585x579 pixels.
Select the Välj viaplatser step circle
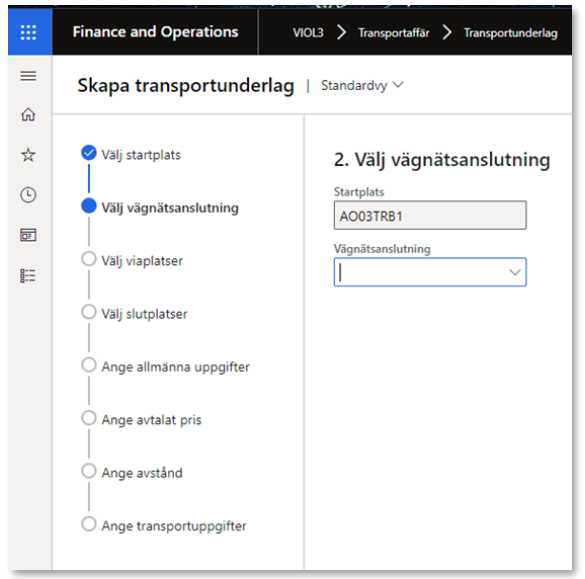[89, 259]
